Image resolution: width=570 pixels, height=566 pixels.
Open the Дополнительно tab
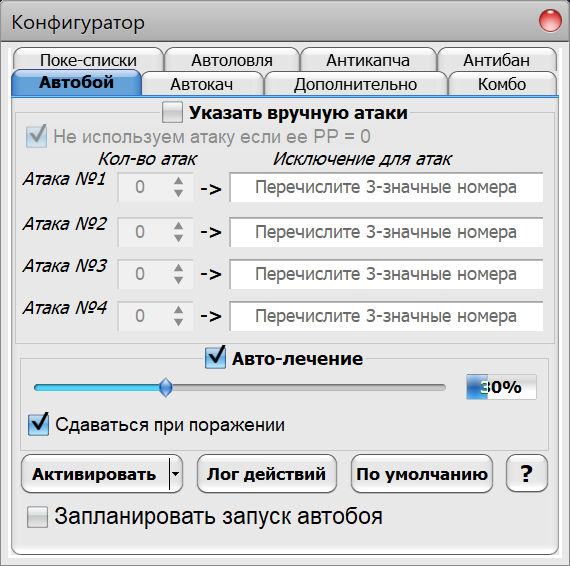(356, 84)
